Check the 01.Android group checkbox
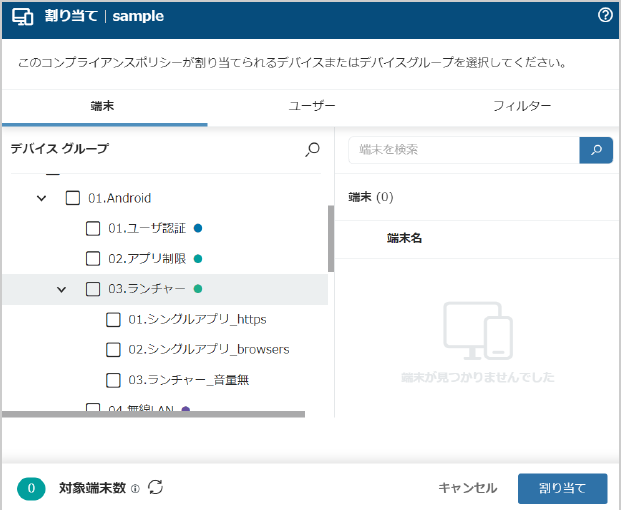Screen dimensions: 621x510 click(x=72, y=198)
